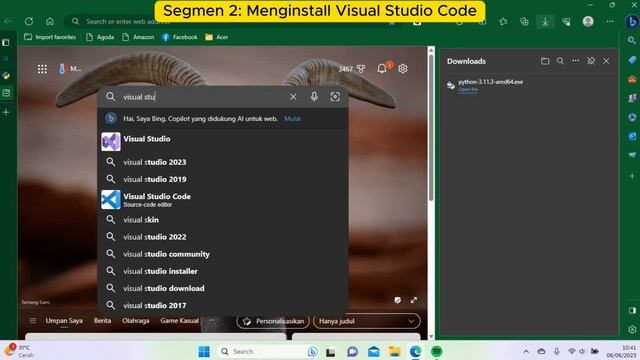
Task: Open File Explorer from taskbar
Action: point(395,351)
